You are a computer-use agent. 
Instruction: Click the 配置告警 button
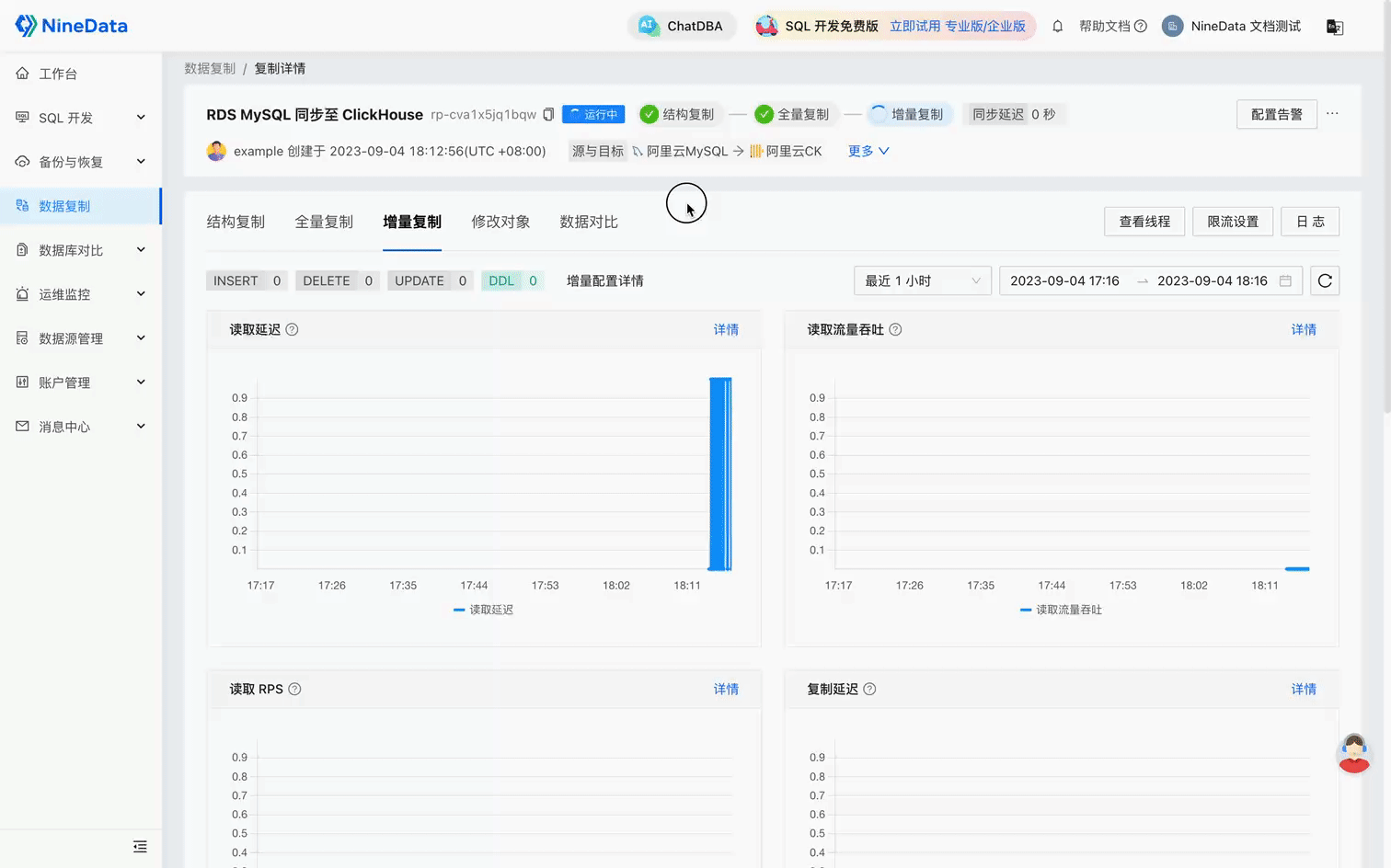tap(1276, 114)
